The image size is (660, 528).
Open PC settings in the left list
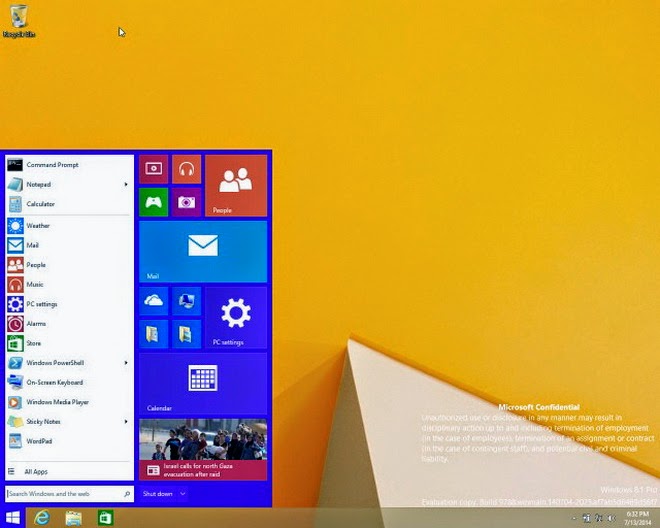click(x=69, y=304)
